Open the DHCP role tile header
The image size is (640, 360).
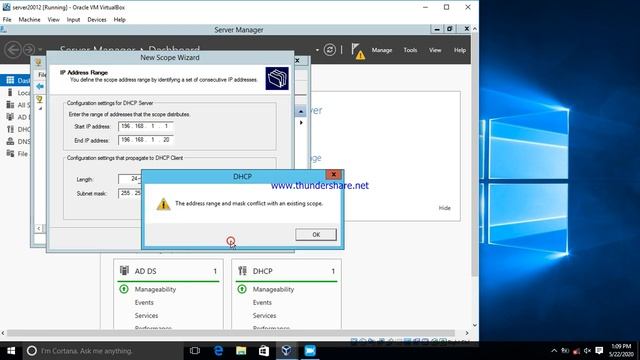pos(286,271)
